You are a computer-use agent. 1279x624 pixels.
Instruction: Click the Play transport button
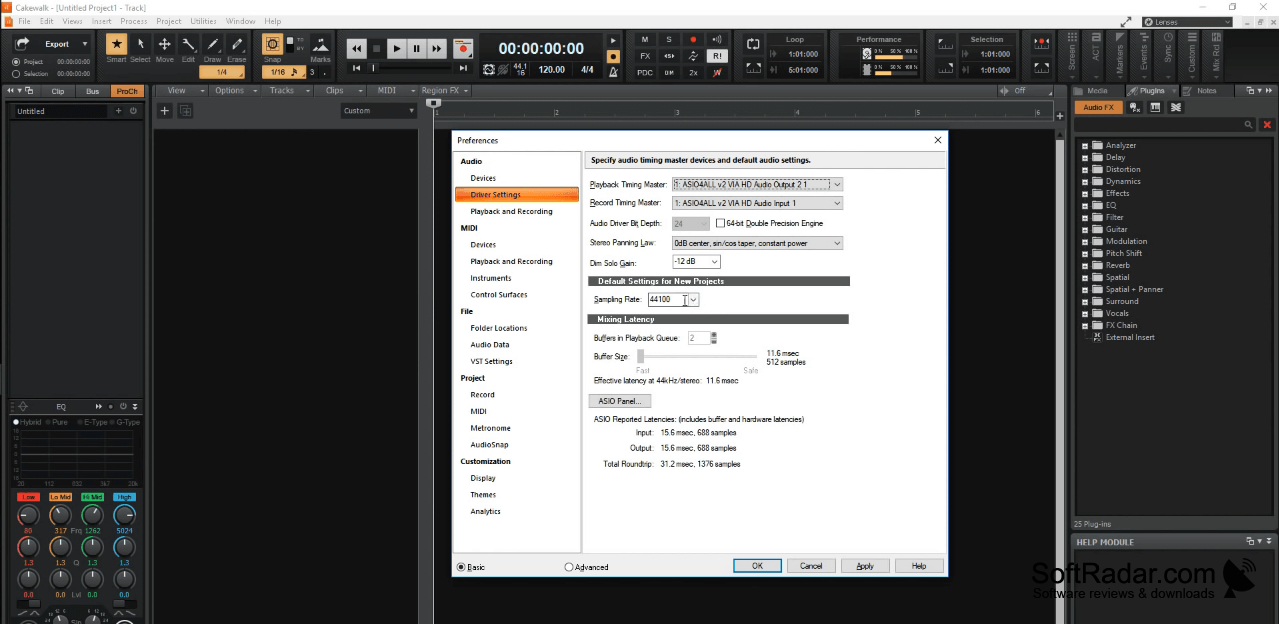(x=397, y=48)
